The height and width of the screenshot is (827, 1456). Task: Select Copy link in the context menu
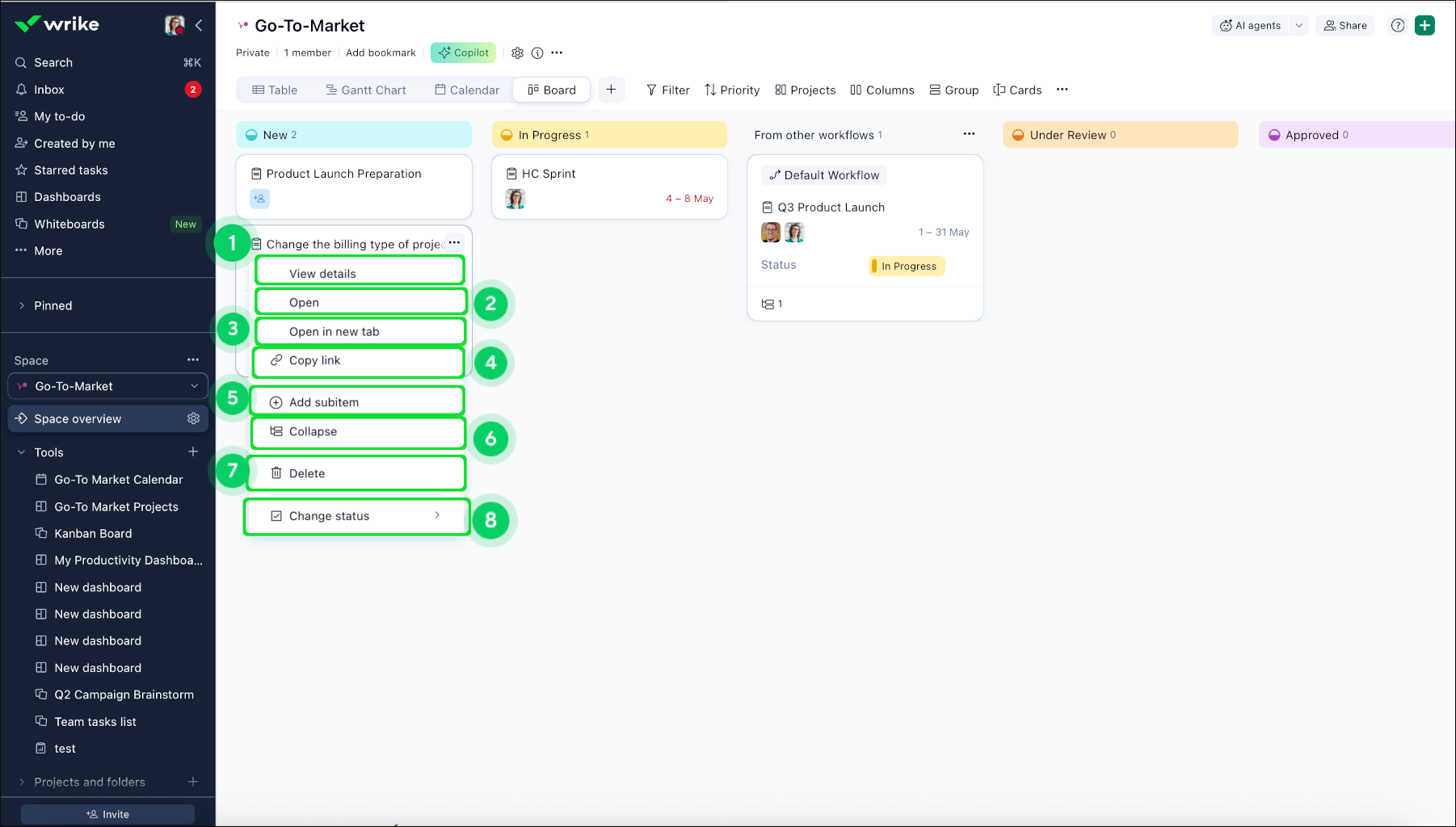[359, 361]
